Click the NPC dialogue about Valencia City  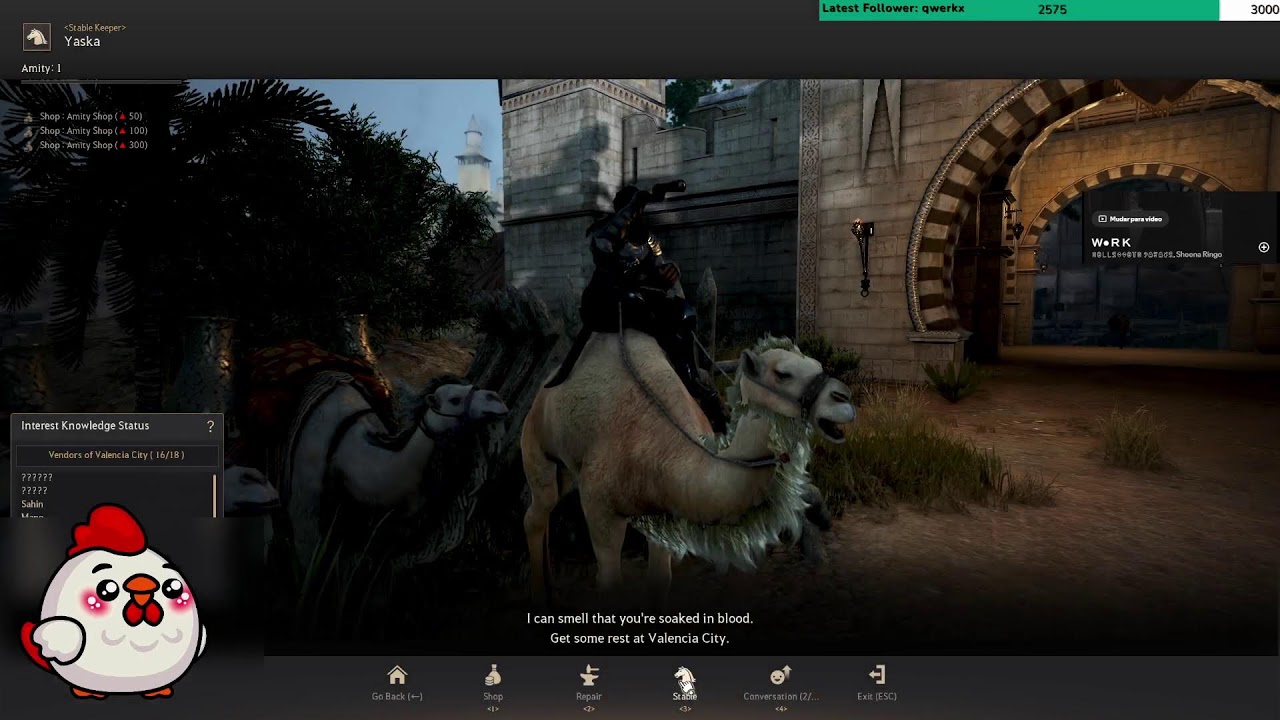640,628
